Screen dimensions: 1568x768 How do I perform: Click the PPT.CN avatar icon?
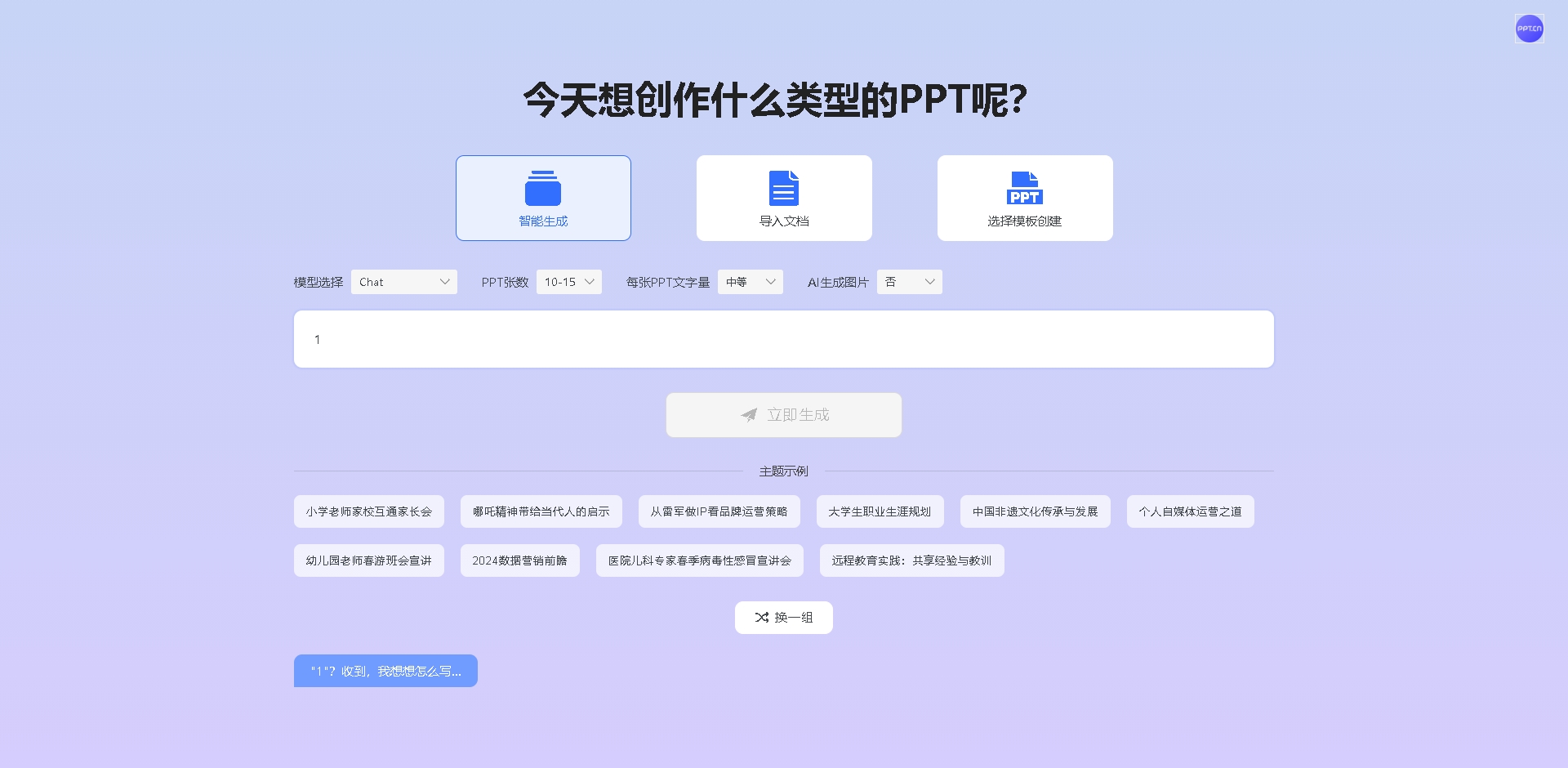point(1529,29)
